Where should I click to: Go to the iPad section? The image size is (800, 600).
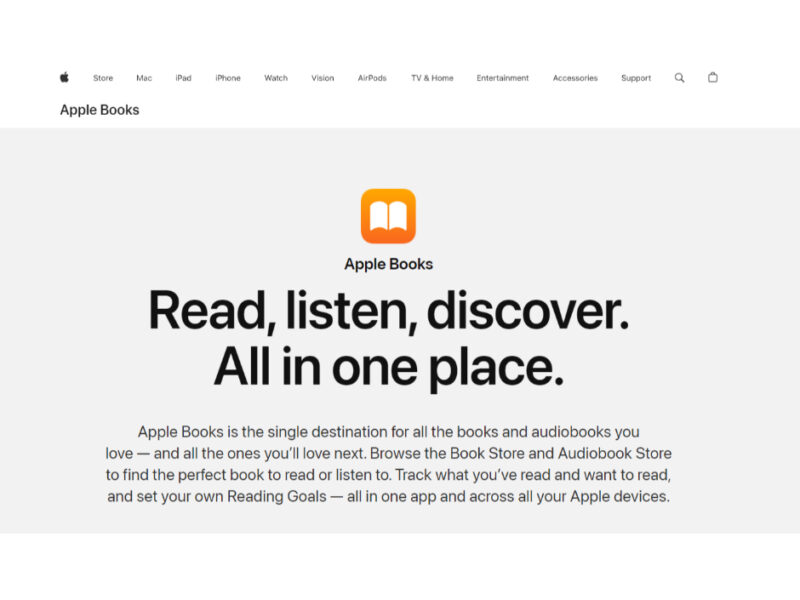(x=183, y=78)
